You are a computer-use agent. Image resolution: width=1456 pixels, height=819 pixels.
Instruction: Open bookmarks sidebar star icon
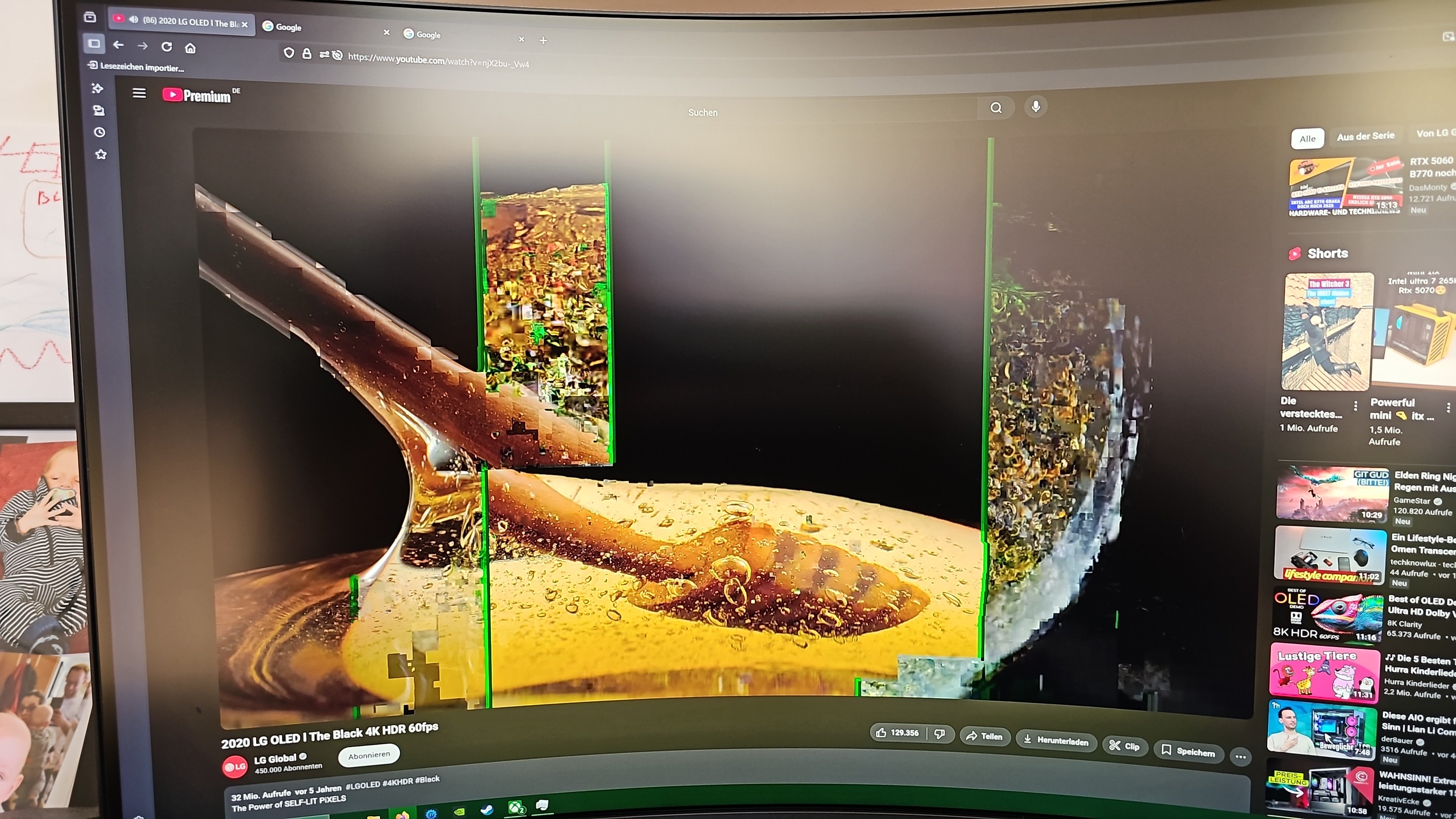point(101,154)
